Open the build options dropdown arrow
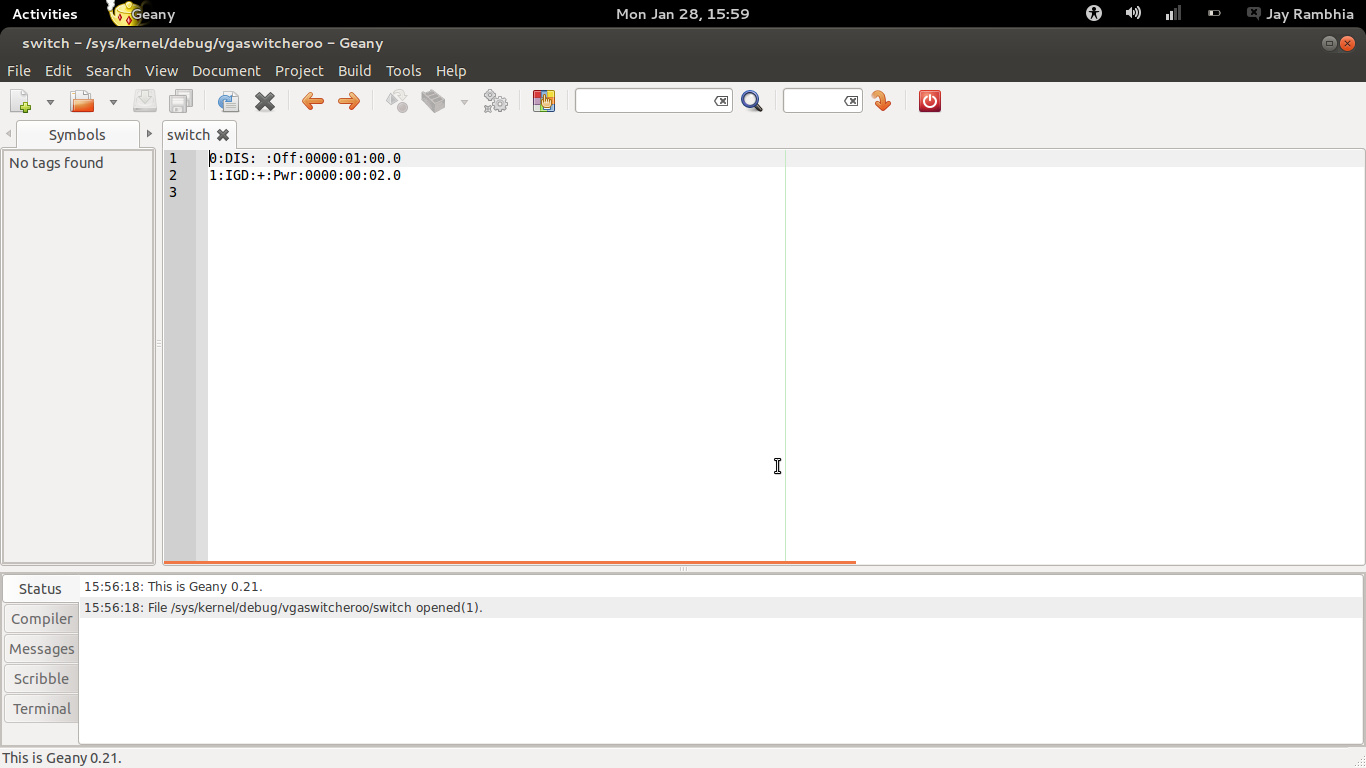 click(x=464, y=102)
